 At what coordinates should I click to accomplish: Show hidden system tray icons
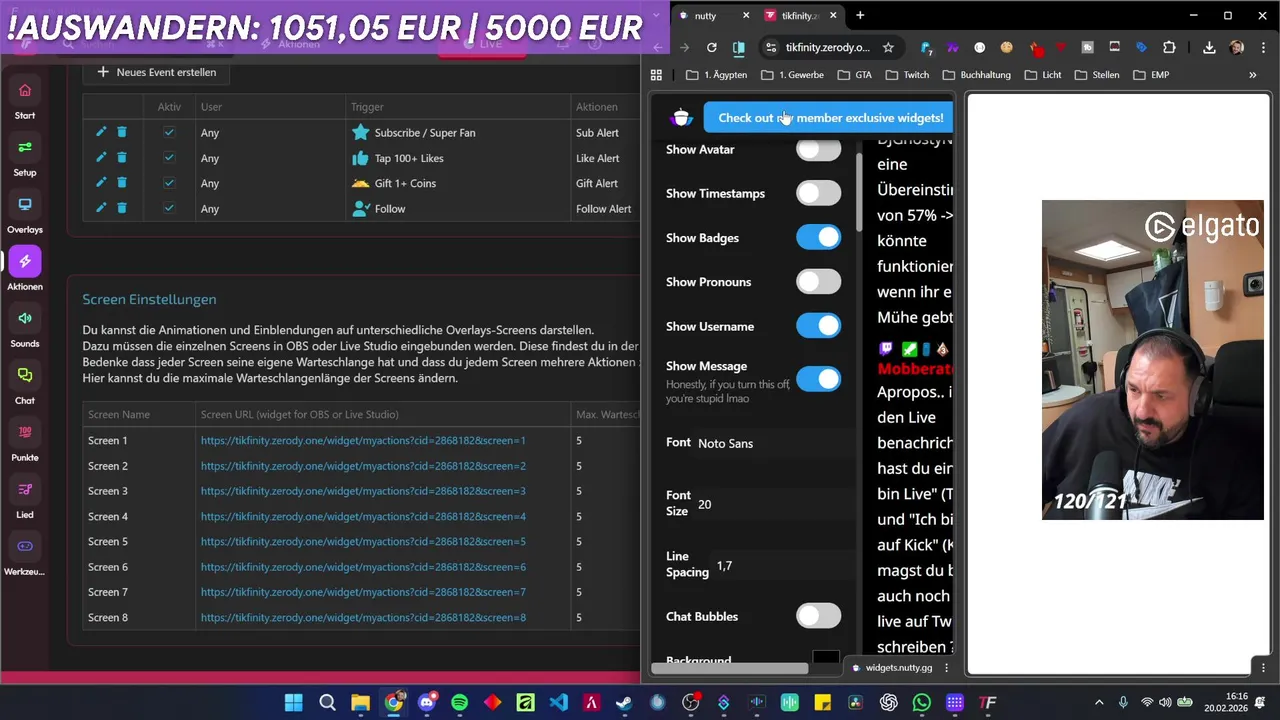click(1099, 703)
